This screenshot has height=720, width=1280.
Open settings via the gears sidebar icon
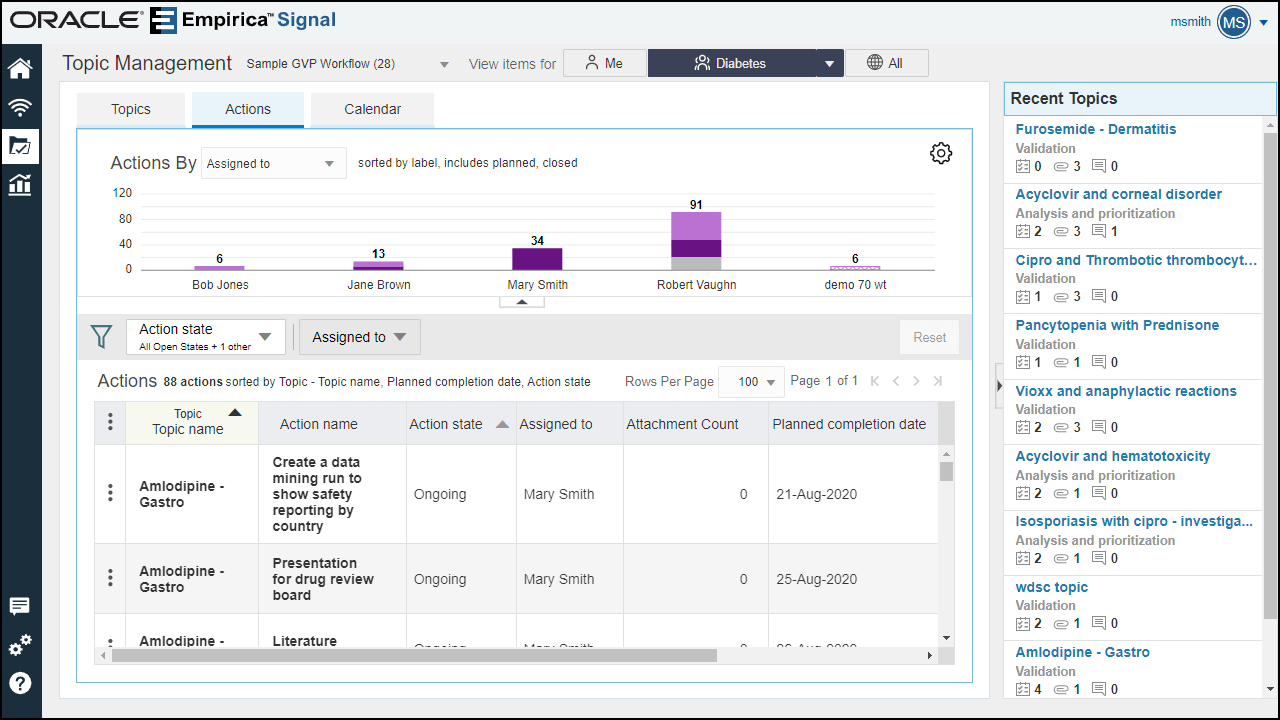tap(20, 645)
